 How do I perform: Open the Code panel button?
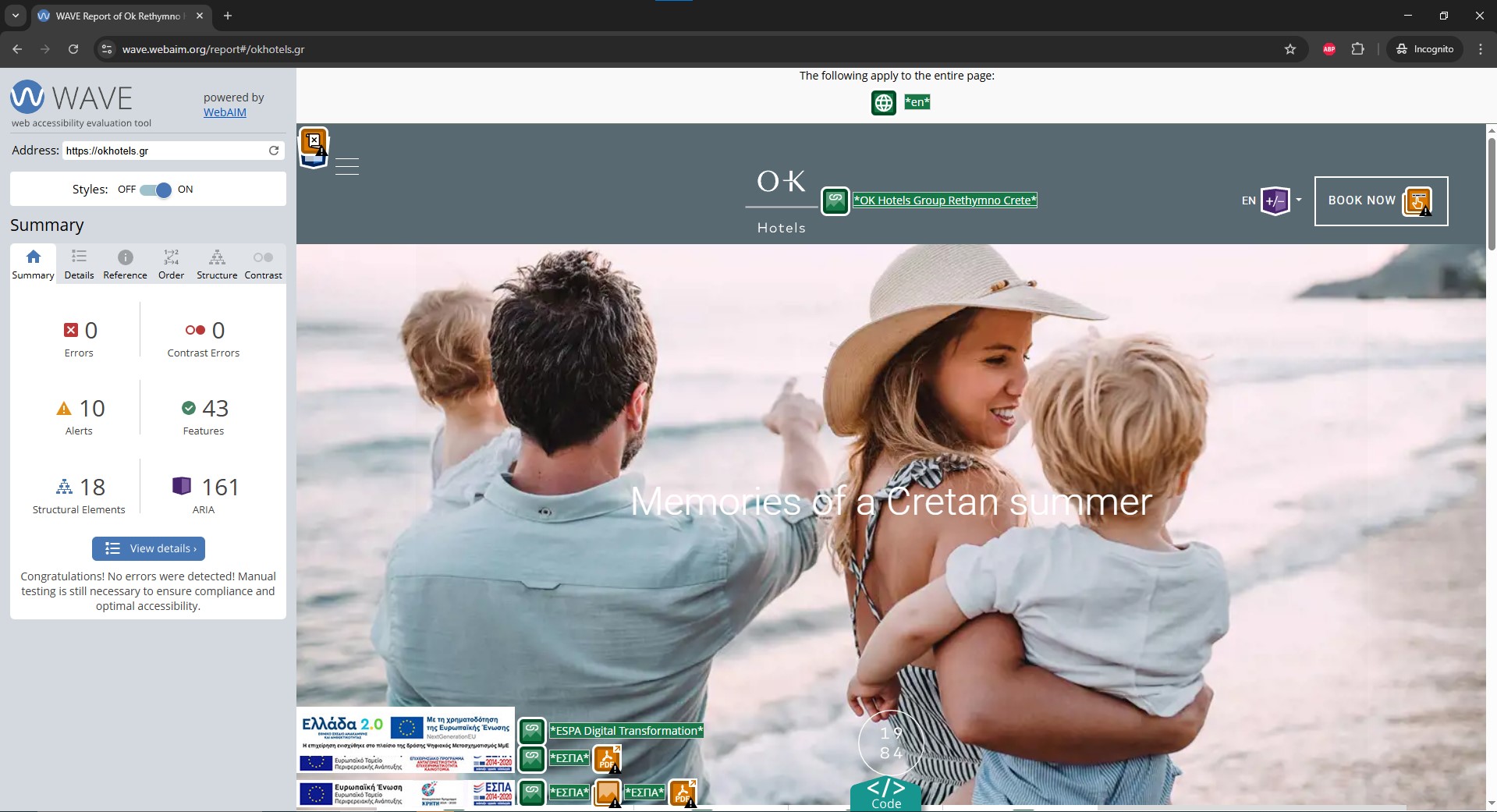885,794
